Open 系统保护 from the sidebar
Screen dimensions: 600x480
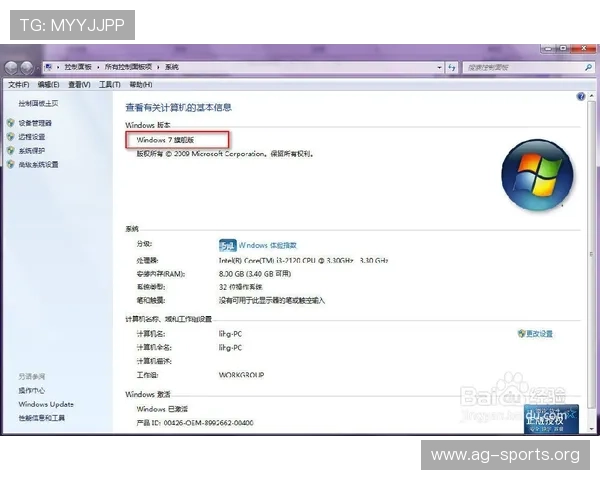(x=32, y=150)
